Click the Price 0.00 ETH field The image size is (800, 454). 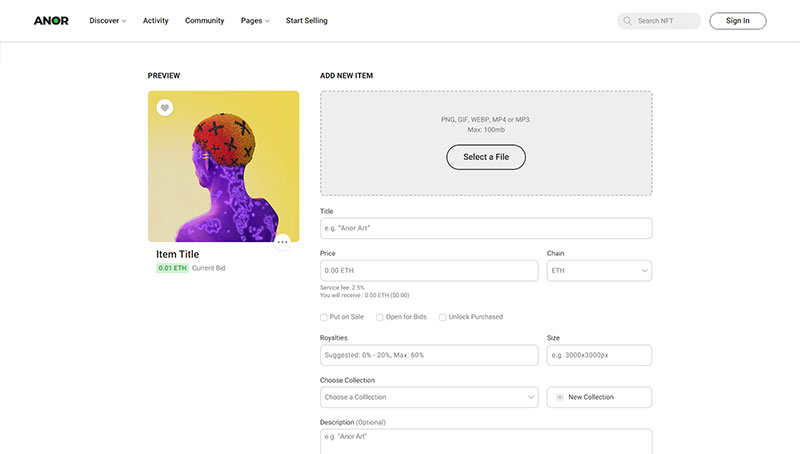point(429,270)
